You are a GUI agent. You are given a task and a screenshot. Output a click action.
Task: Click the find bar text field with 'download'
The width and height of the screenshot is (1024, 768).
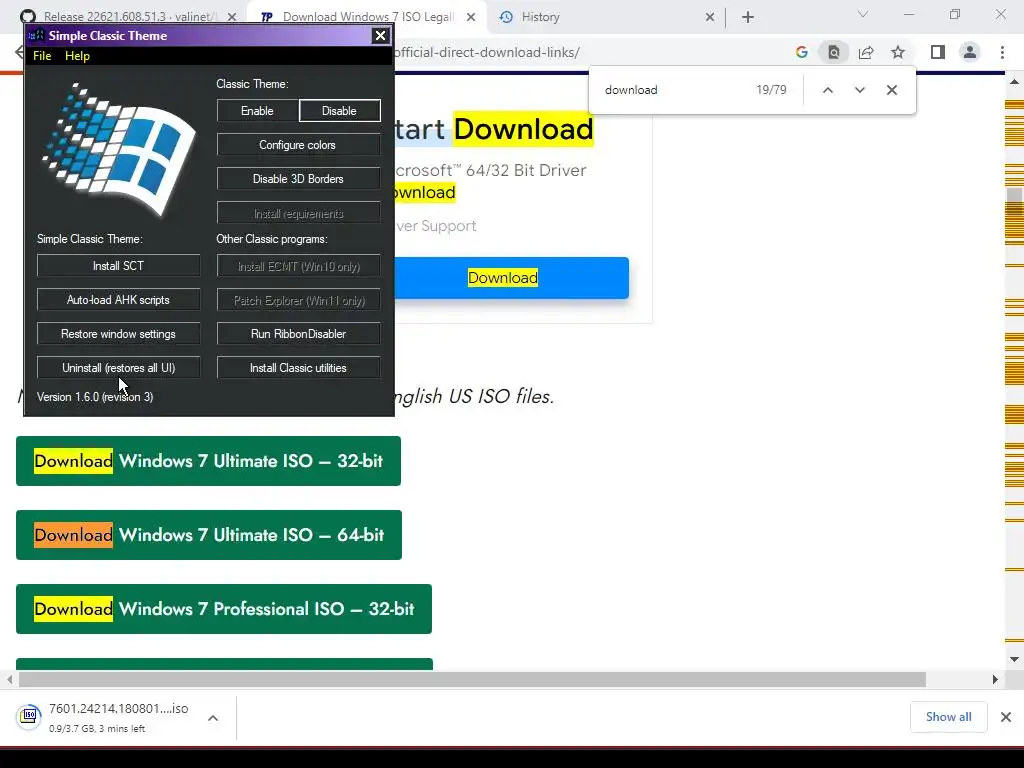pos(673,90)
